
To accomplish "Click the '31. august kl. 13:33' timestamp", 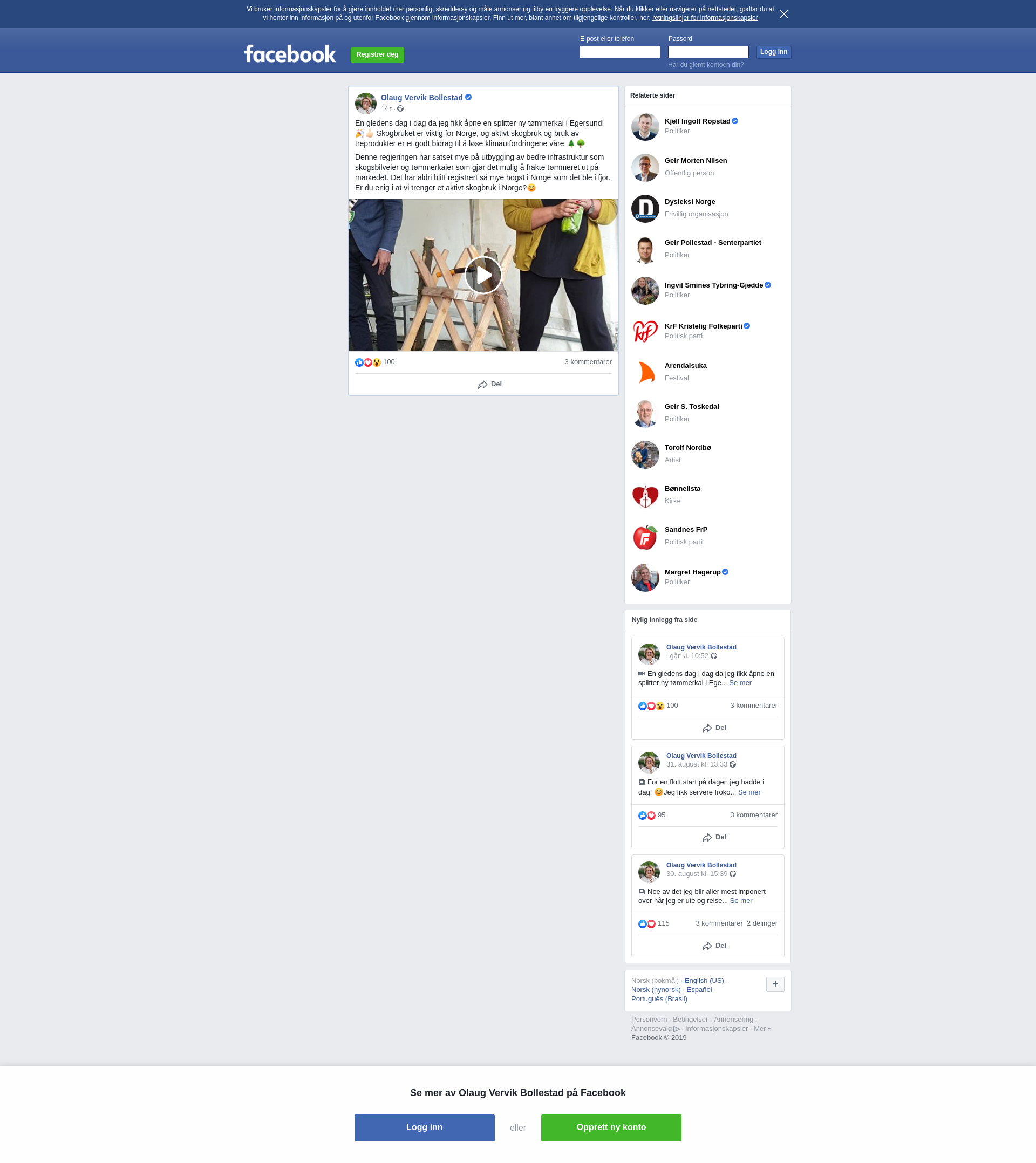I will point(697,765).
